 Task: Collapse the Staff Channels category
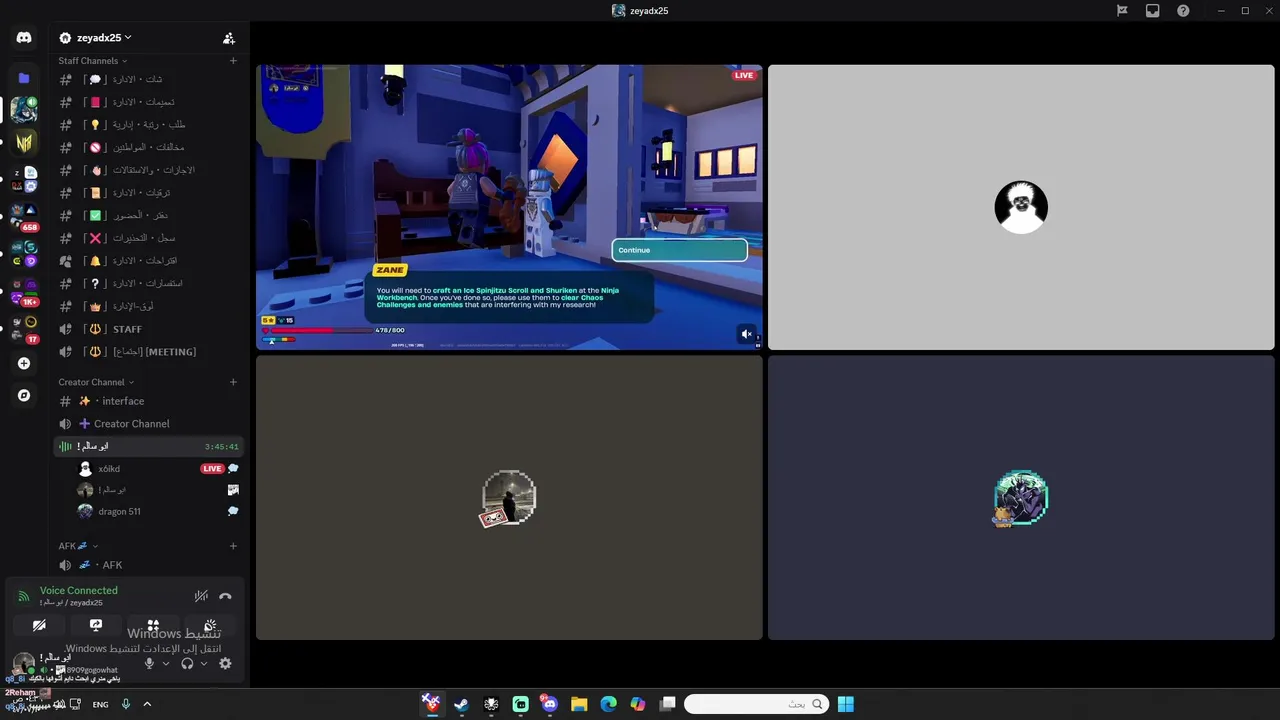pyautogui.click(x=92, y=61)
